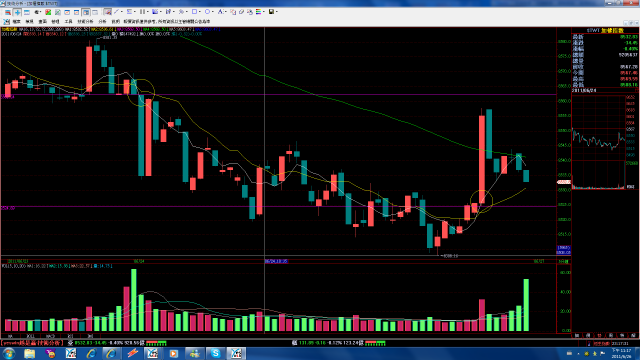Open the orange lightning app on taskbar
This screenshot has width=640, height=360.
point(132,353)
